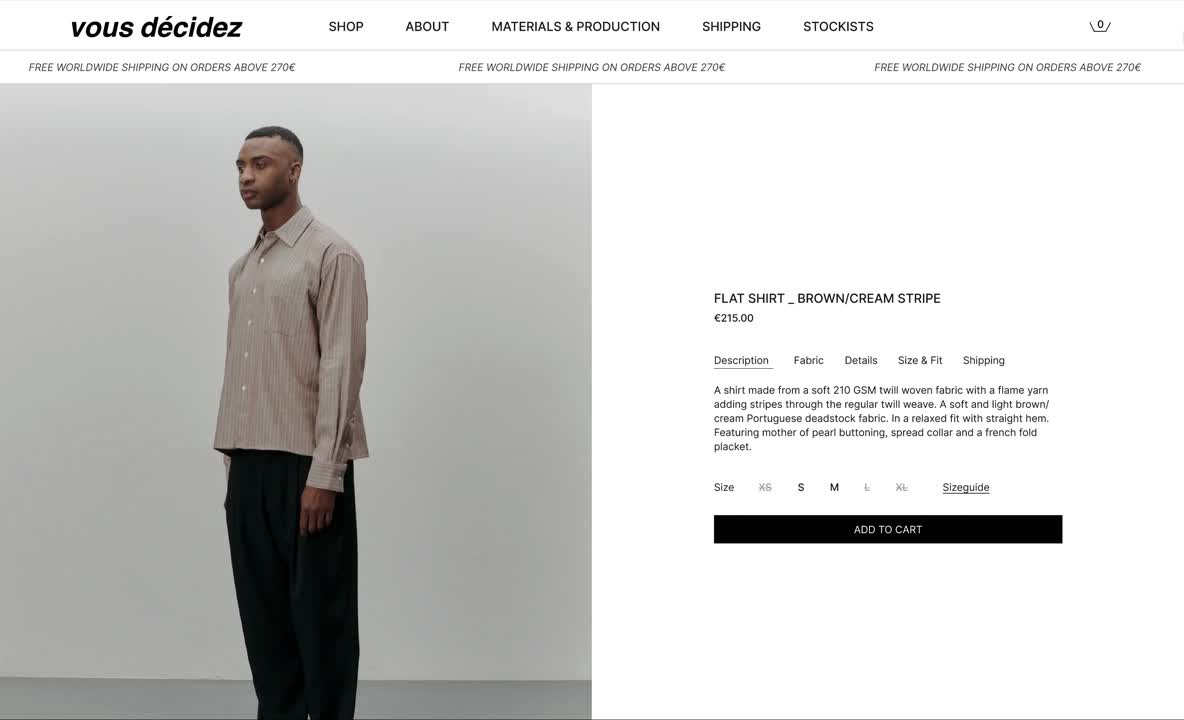The image size is (1184, 720).
Task: Choose the crossed-out L size
Action: pos(867,488)
